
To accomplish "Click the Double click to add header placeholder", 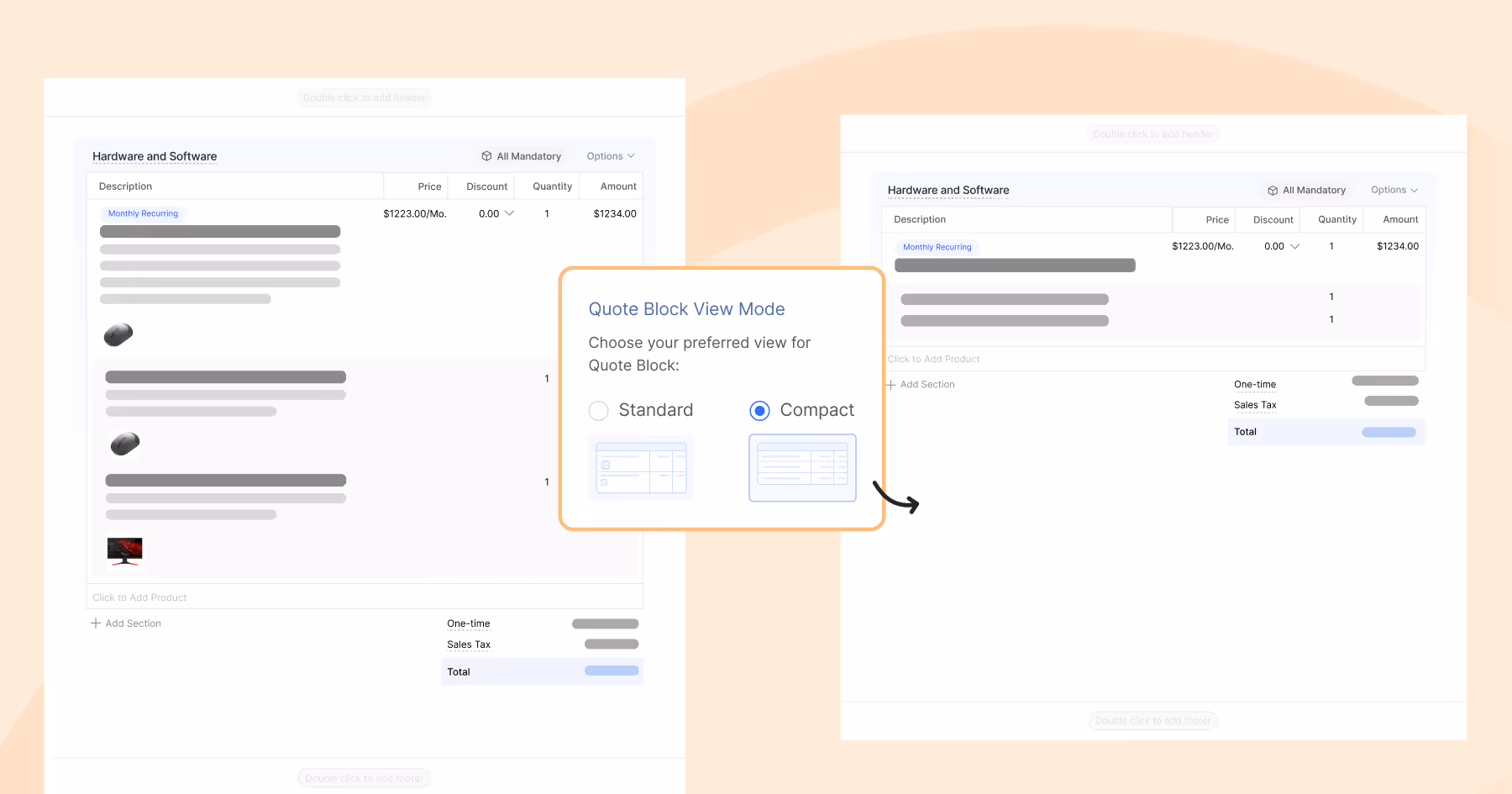I will point(364,97).
